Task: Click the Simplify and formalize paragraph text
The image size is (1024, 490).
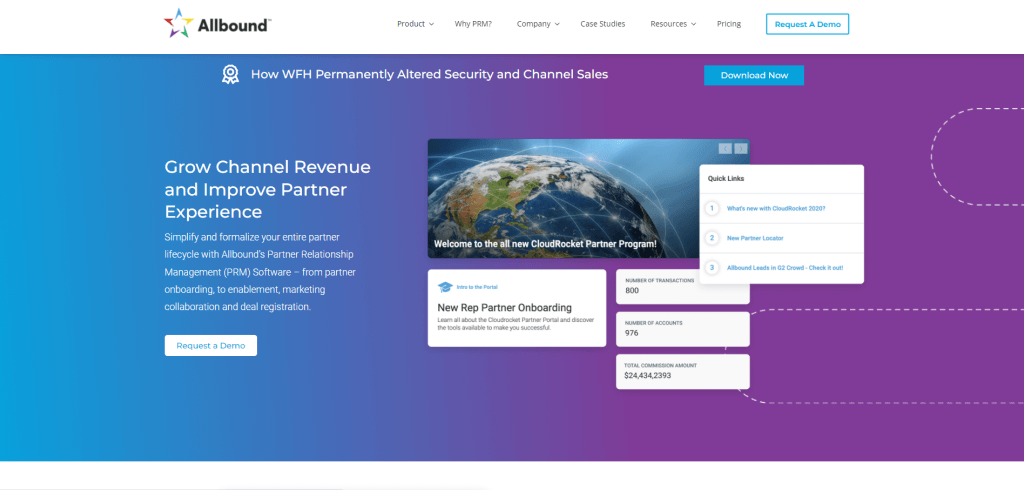Action: click(260, 272)
